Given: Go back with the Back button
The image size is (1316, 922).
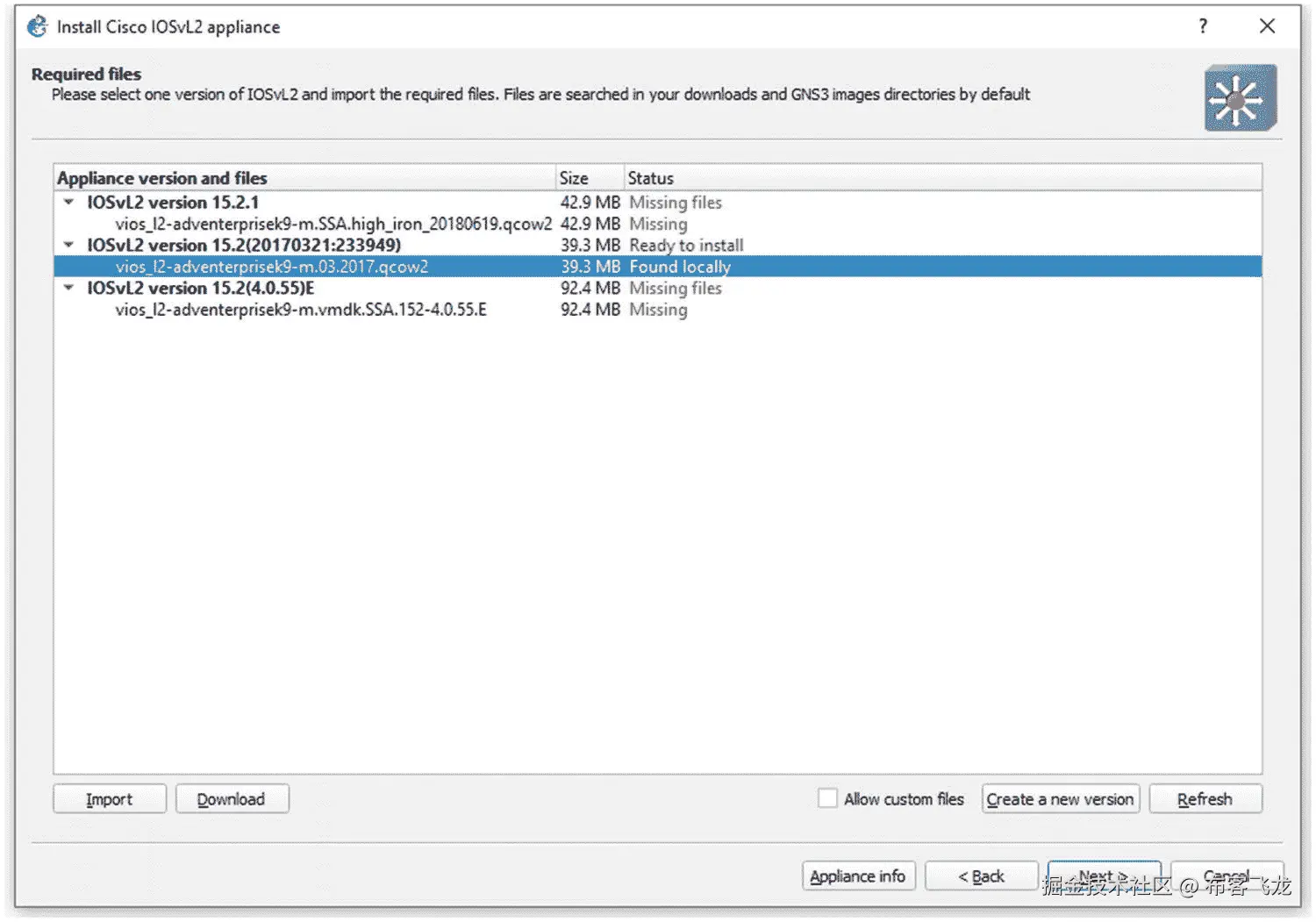Looking at the screenshot, I should (x=981, y=876).
